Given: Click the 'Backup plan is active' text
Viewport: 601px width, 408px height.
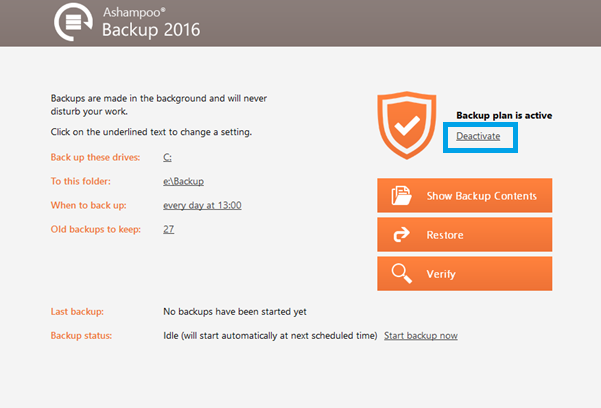Looking at the screenshot, I should pos(504,115).
